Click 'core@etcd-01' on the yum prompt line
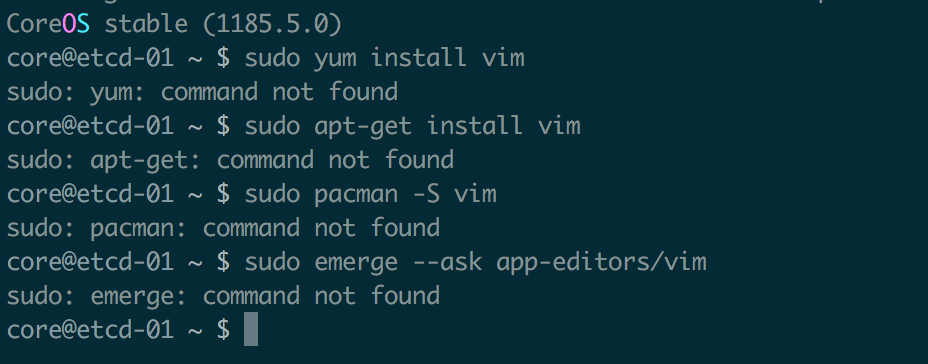Image resolution: width=928 pixels, height=364 pixels. [90, 59]
